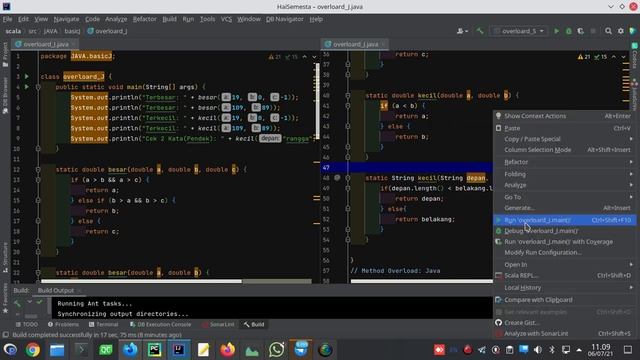Image resolution: width=640 pixels, height=360 pixels.
Task: Toggle fold marker at line 40 kecil method
Action: point(348,95)
